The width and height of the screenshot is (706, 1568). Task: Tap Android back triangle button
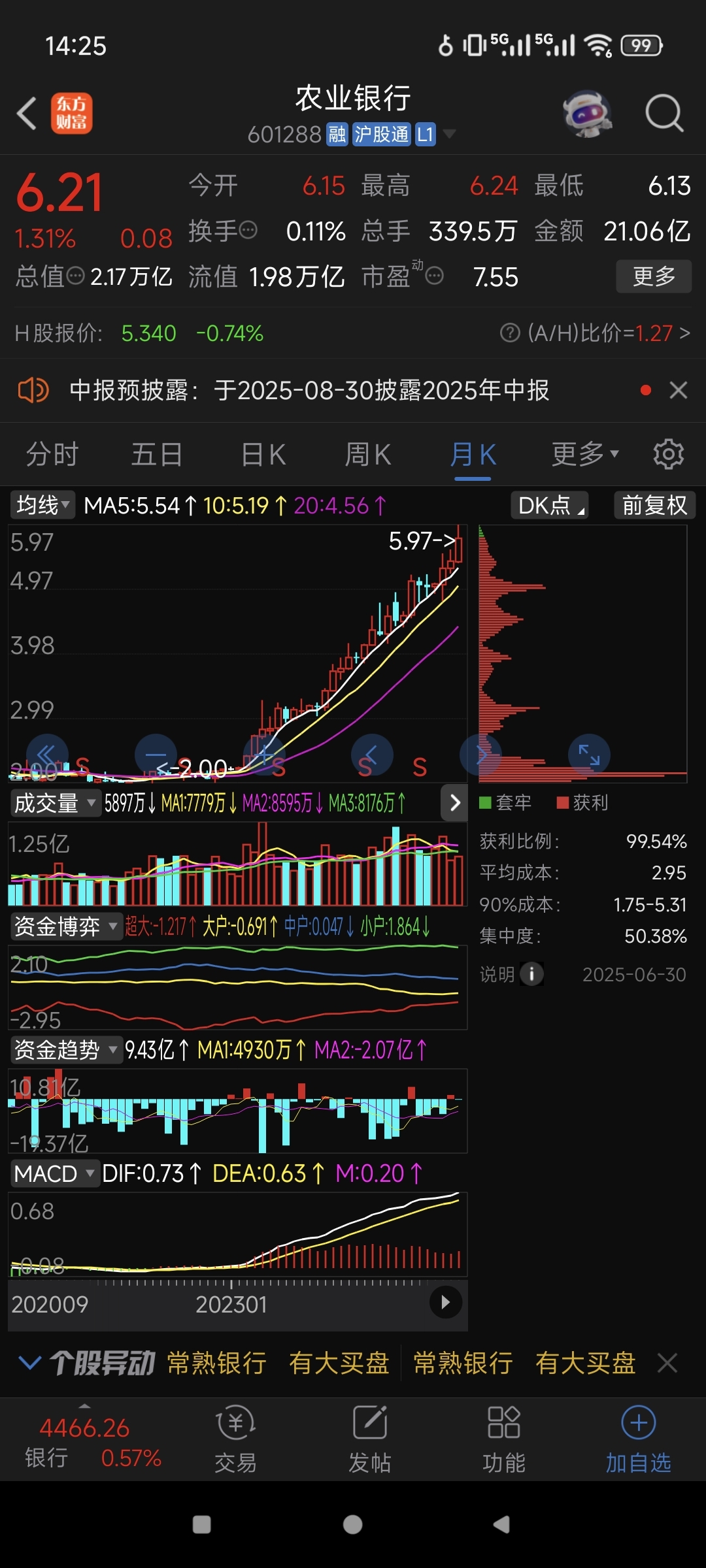tap(502, 1524)
